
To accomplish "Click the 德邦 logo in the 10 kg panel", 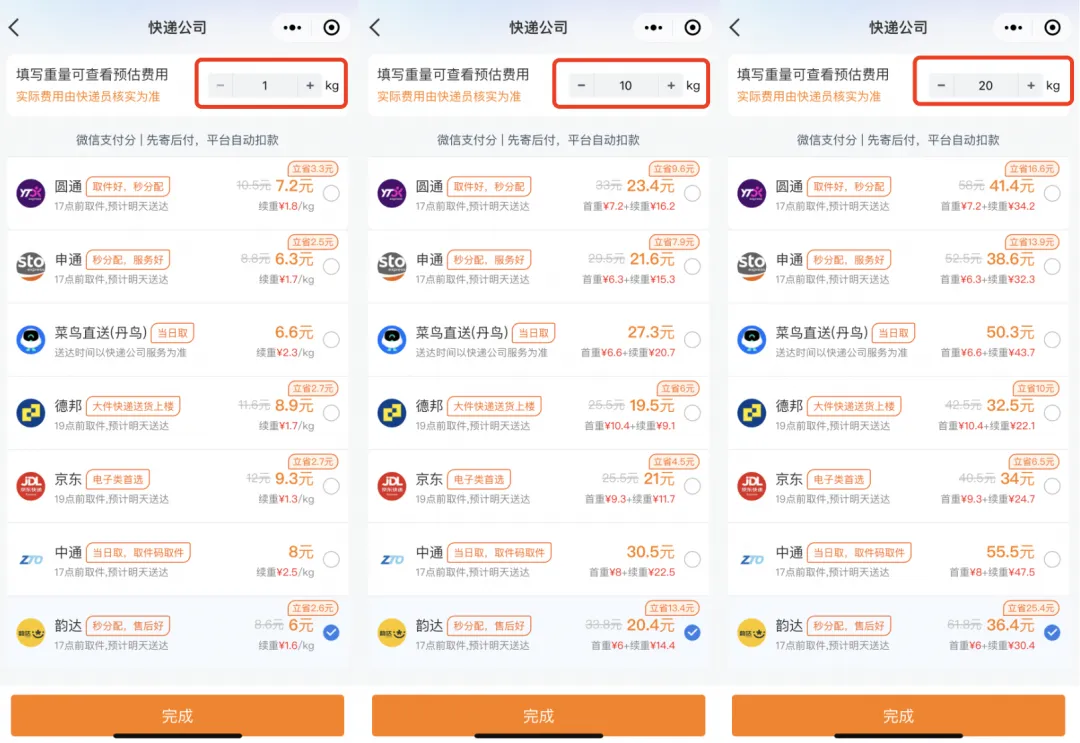I will 391,413.
